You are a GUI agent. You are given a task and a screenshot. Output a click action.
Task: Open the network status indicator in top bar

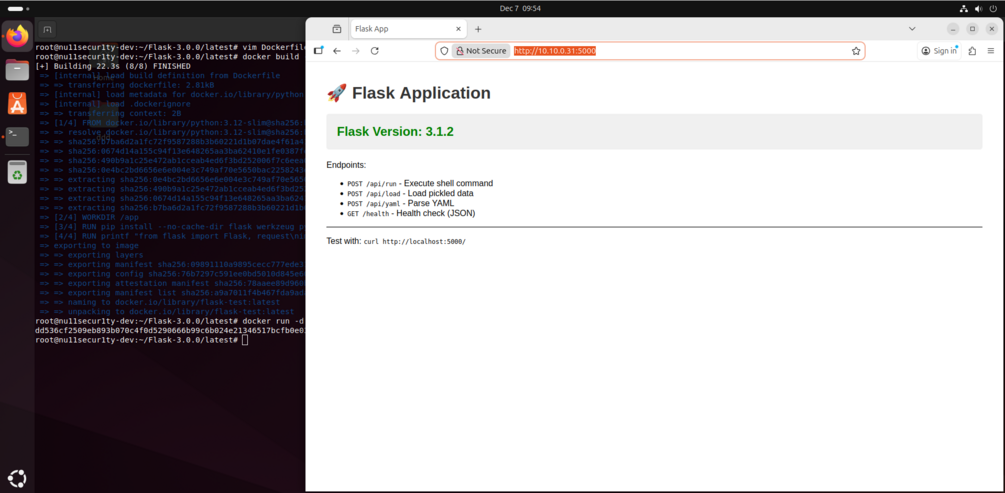(963, 8)
